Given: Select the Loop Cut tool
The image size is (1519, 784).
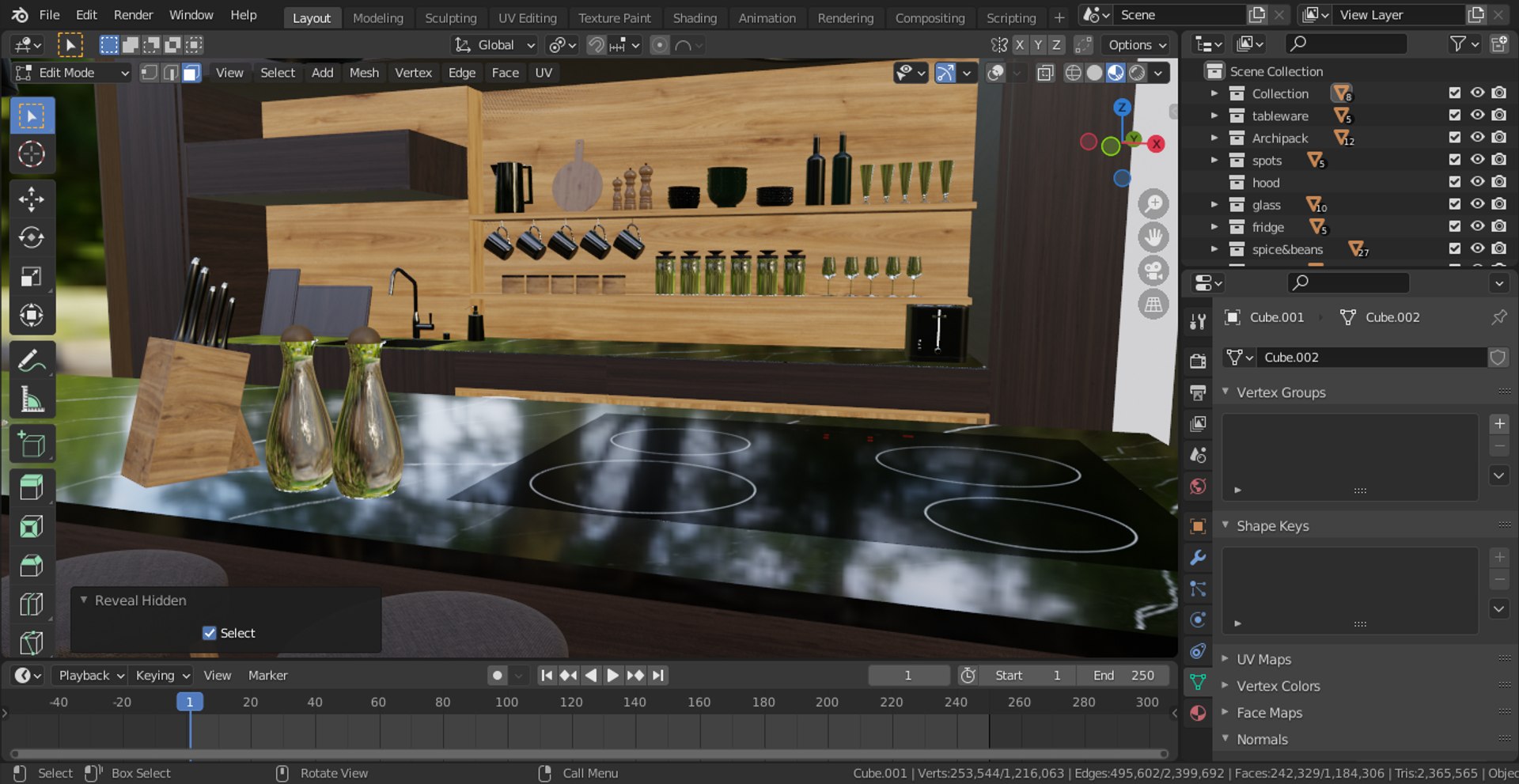Looking at the screenshot, I should pos(32,604).
